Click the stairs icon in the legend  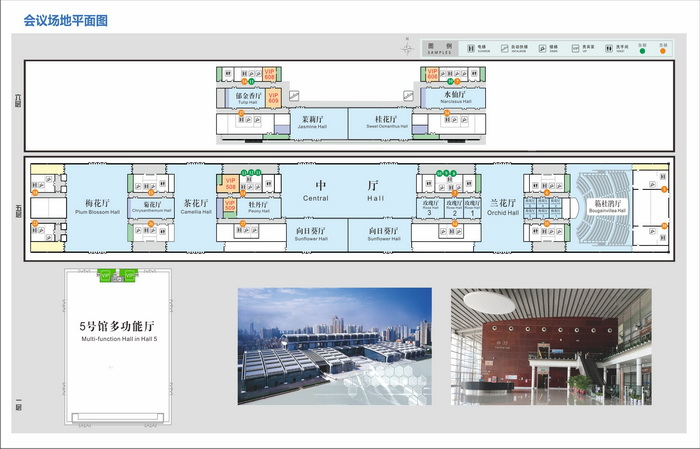[x=542, y=48]
